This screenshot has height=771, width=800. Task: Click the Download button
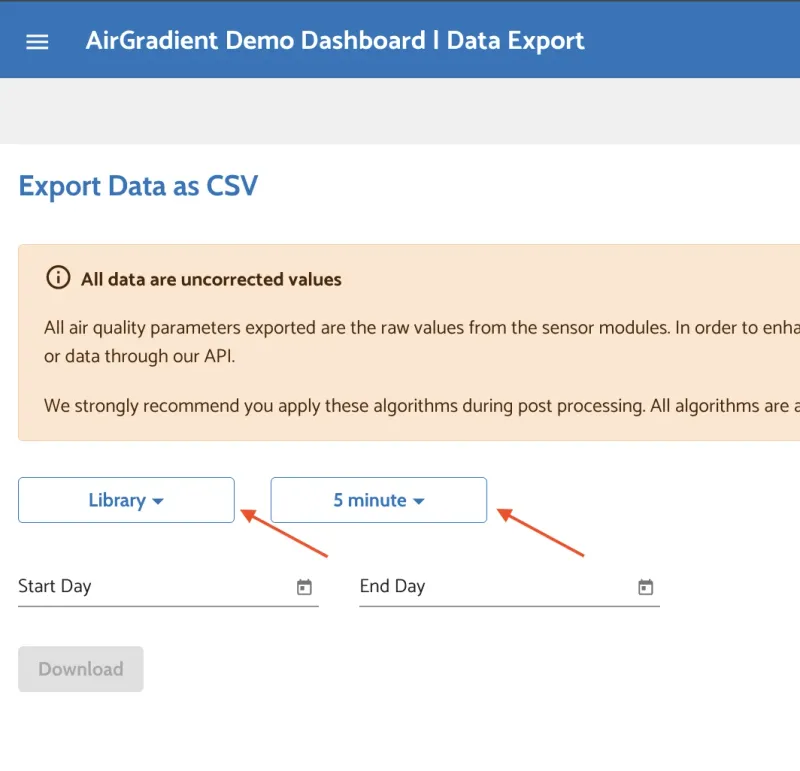[x=80, y=669]
